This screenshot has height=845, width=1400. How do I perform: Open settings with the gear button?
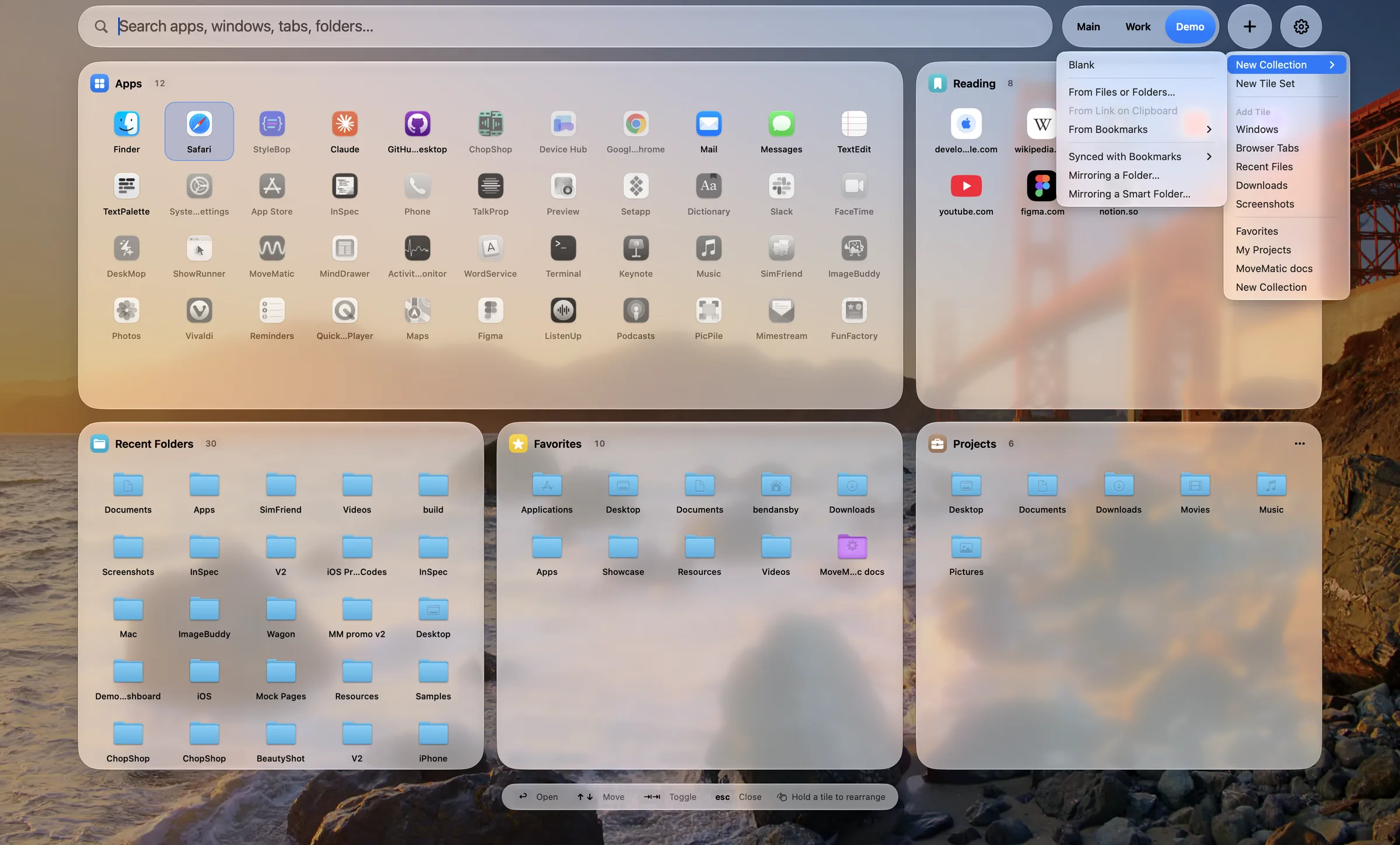(x=1301, y=26)
